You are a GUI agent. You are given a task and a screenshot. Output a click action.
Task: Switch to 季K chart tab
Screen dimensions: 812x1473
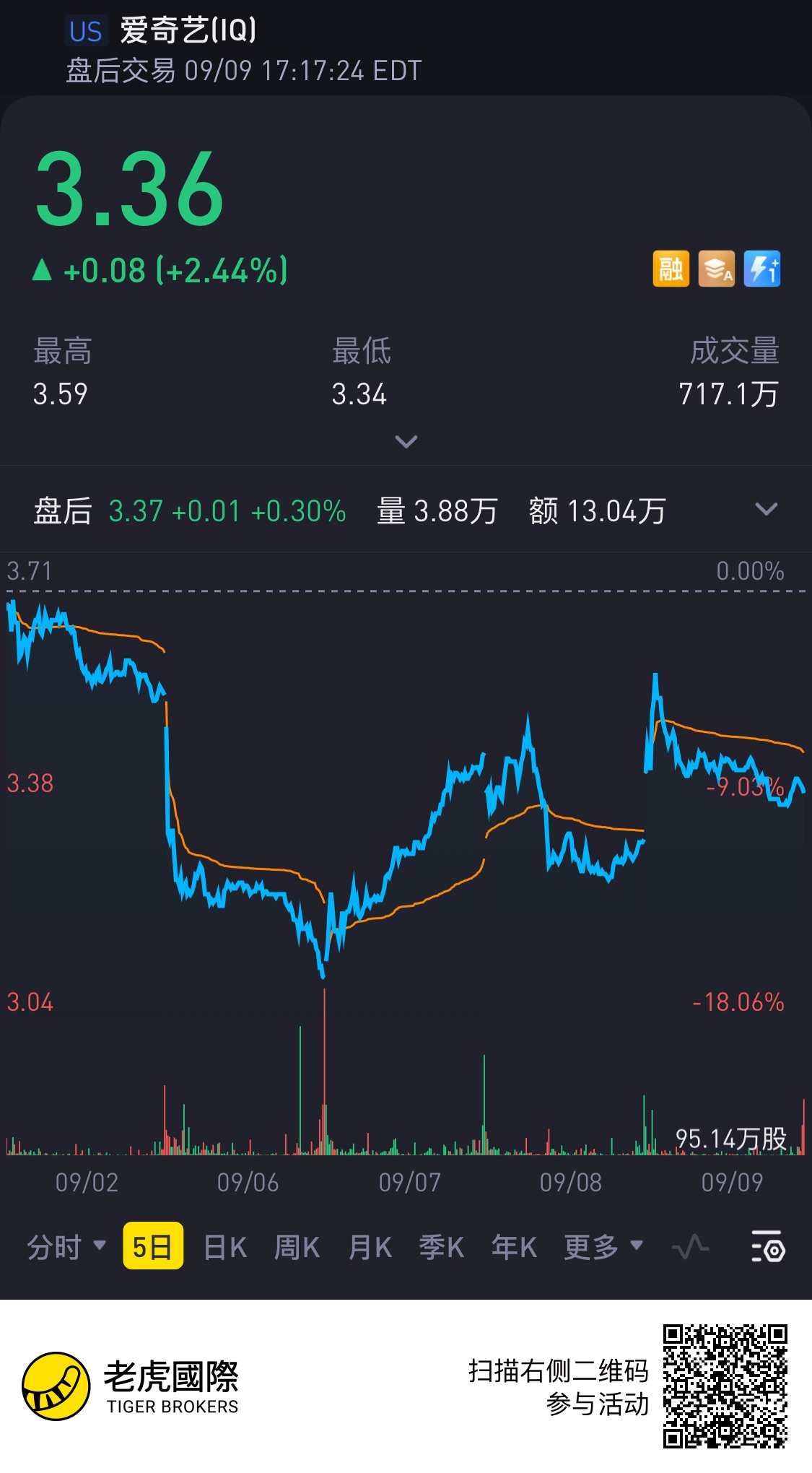tap(442, 1247)
